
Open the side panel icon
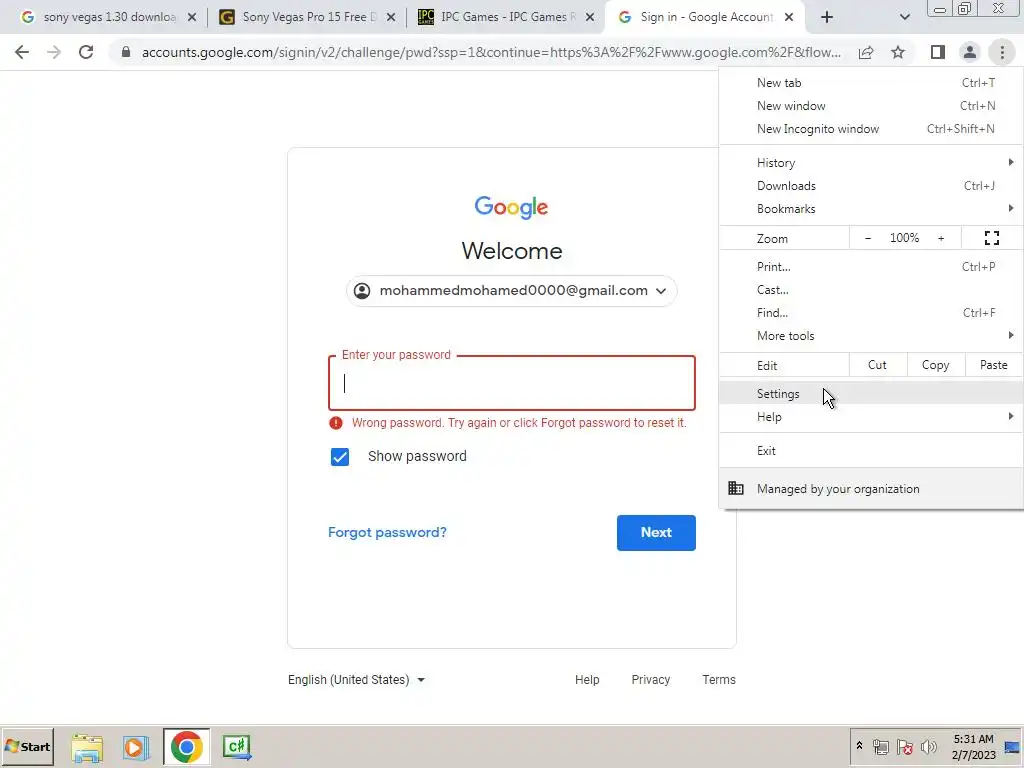(x=938, y=52)
